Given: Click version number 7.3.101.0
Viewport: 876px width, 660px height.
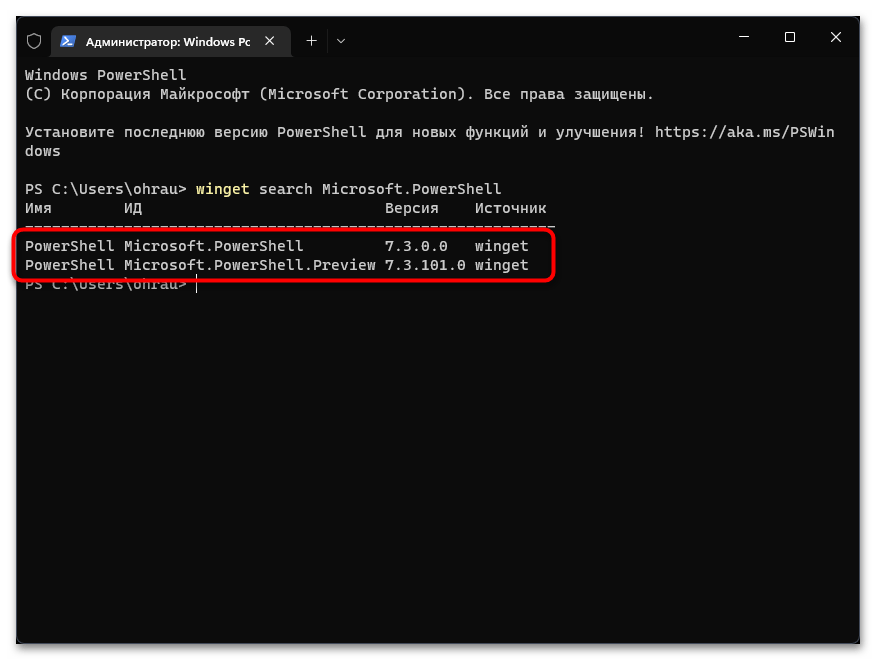Looking at the screenshot, I should point(425,265).
